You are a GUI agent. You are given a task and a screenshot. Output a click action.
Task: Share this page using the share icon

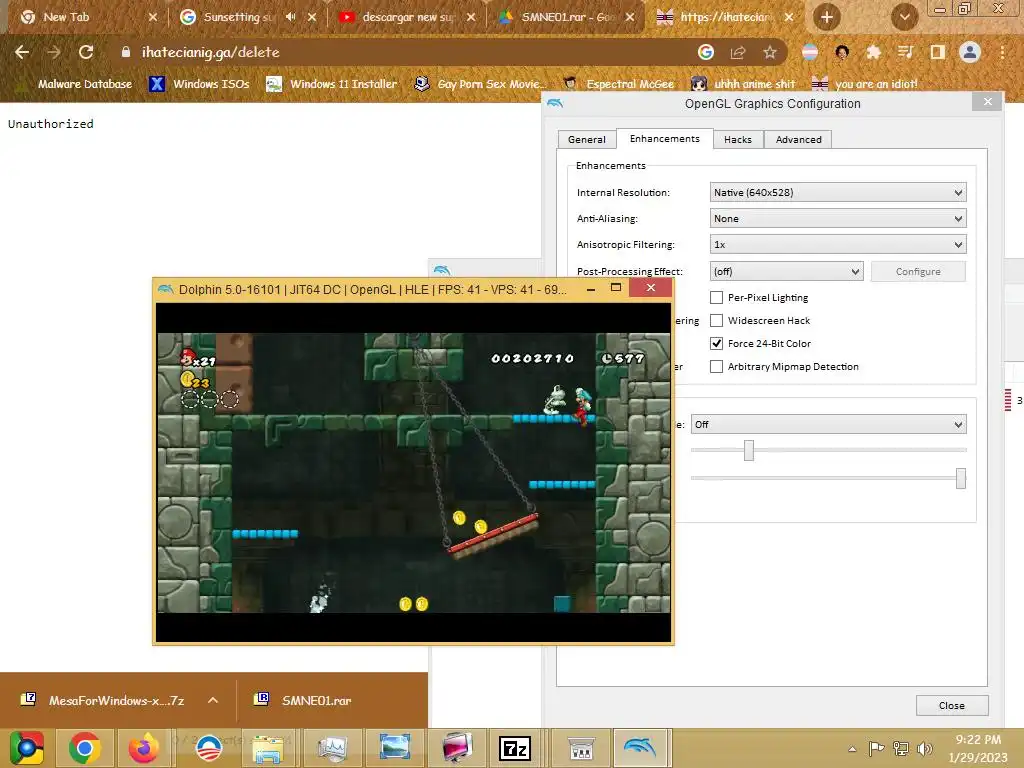point(738,52)
